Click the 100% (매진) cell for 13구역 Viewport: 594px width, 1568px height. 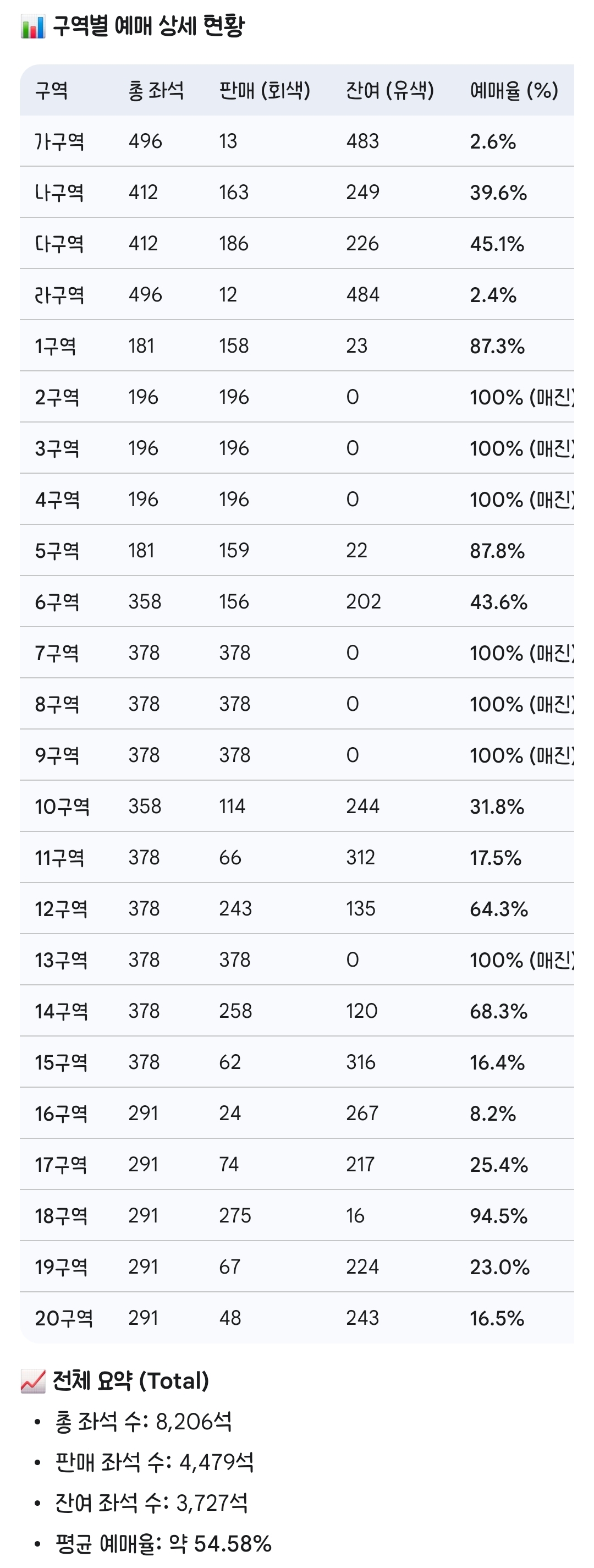pyautogui.click(x=521, y=960)
